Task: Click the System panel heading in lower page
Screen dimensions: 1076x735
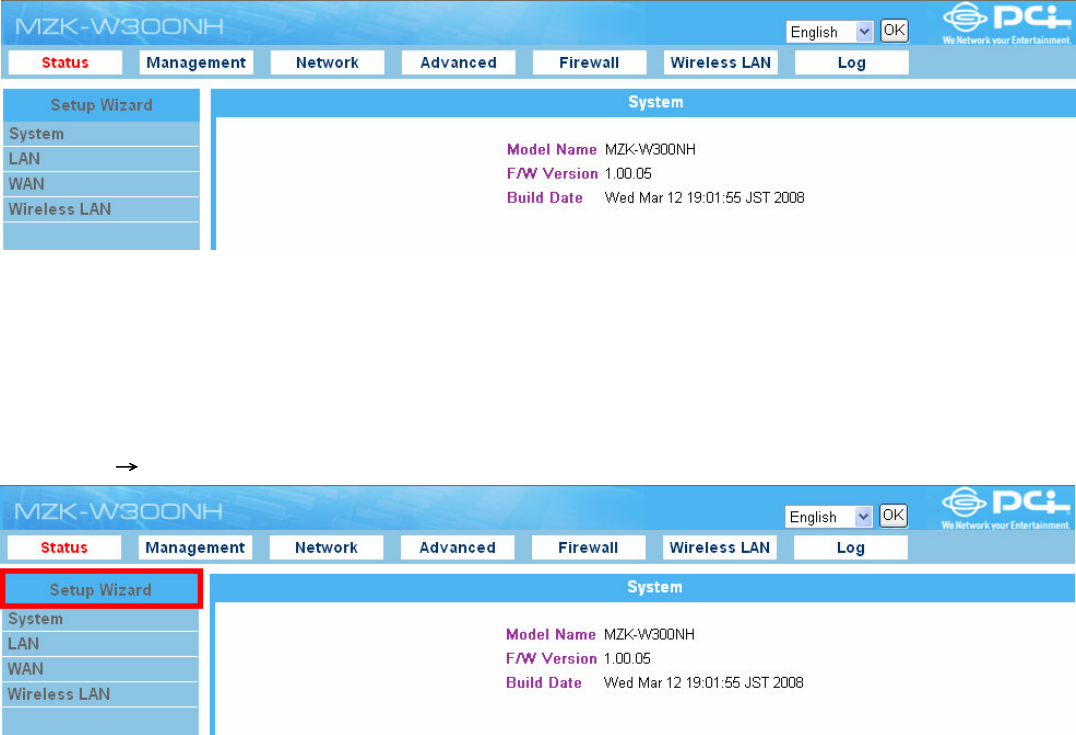Action: pos(655,587)
